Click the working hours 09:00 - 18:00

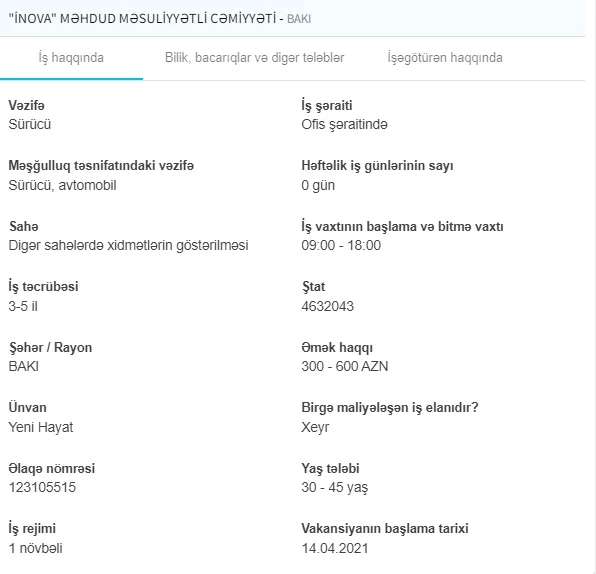click(x=341, y=246)
